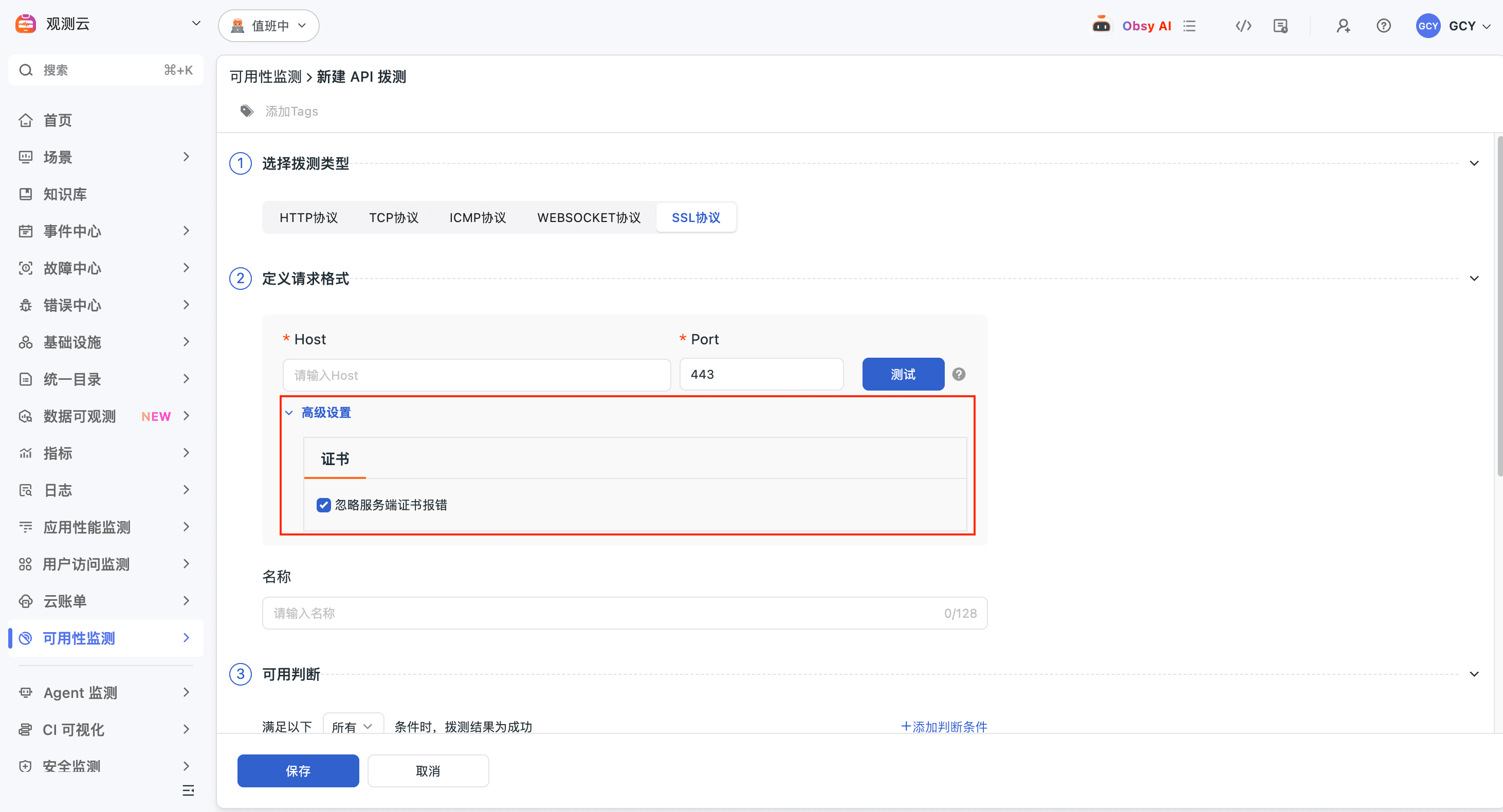The image size is (1503, 812).
Task: Click the 取消 button
Action: 428,770
